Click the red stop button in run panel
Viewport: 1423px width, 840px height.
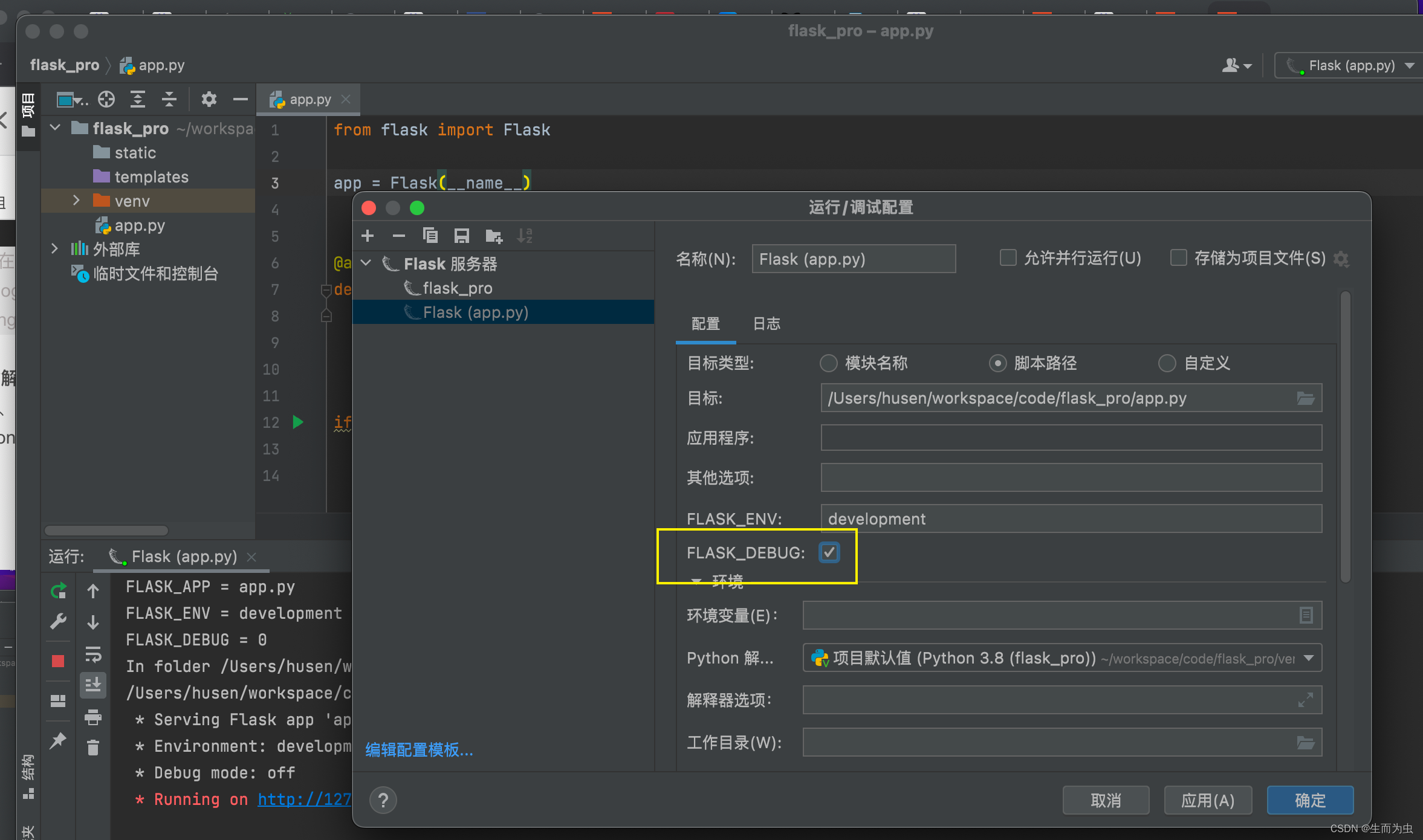(58, 661)
